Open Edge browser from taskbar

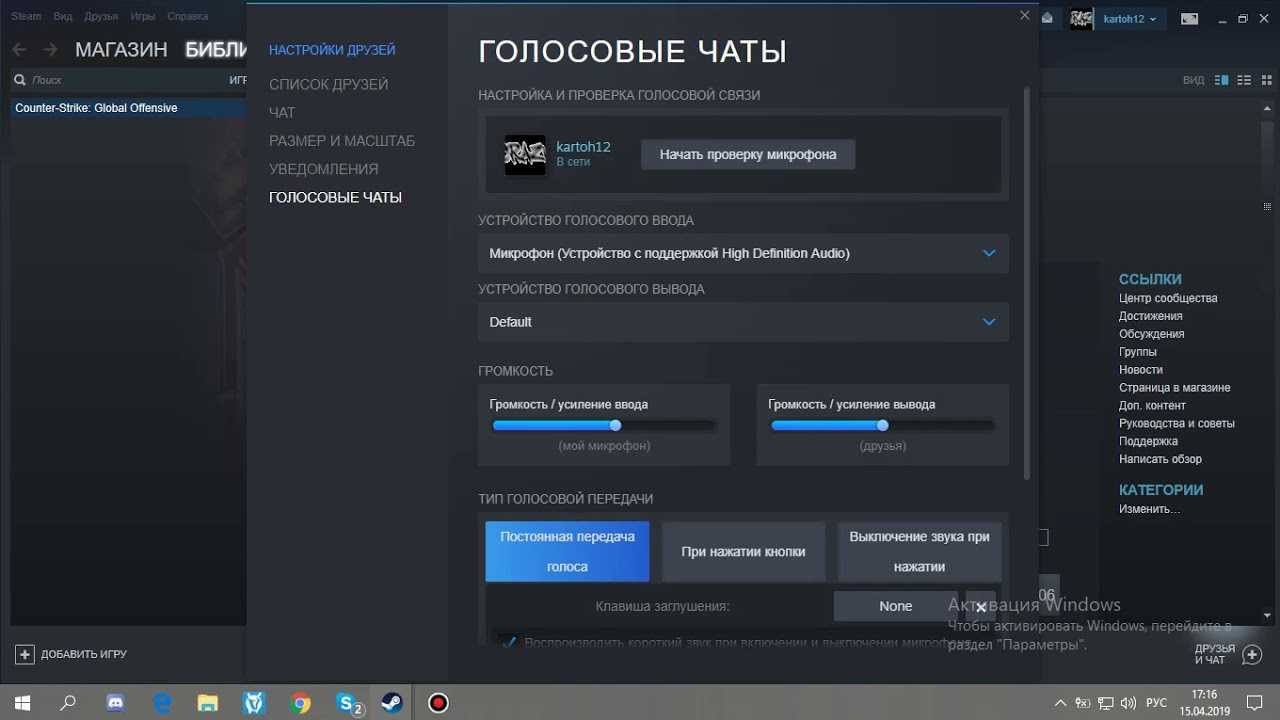161,703
